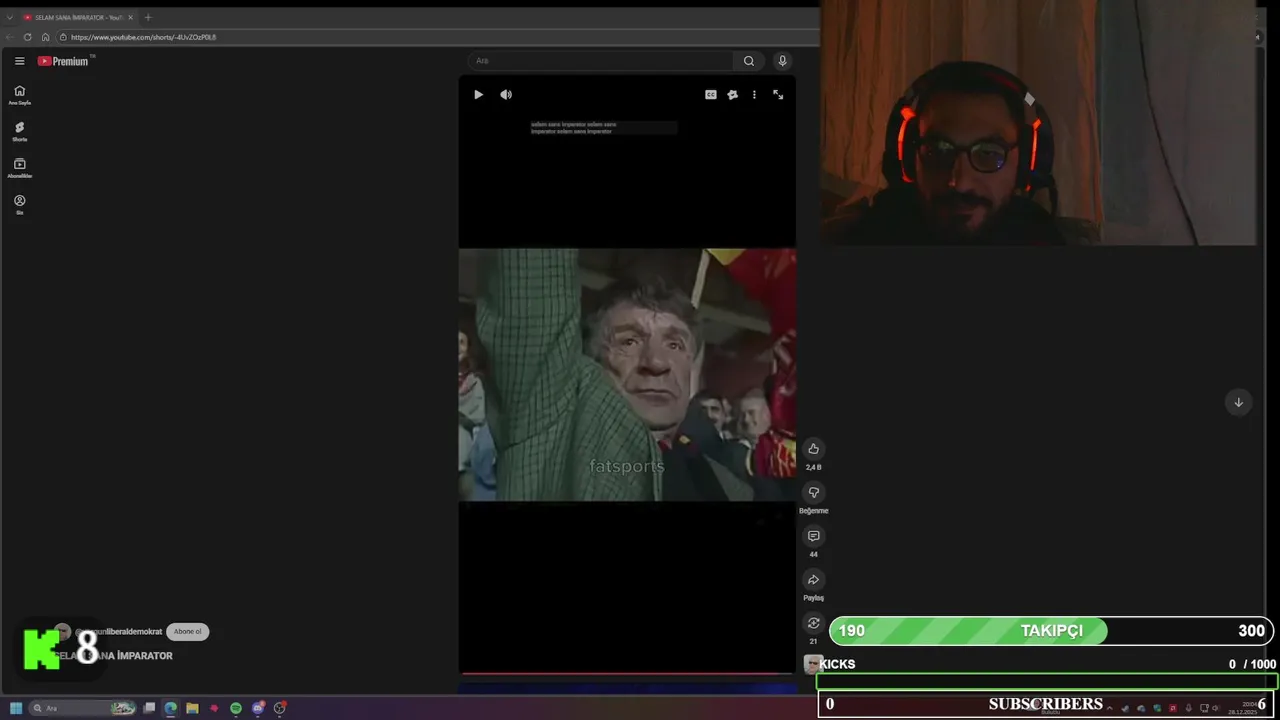Expand the browser tab list chevron
This screenshot has width=1280, height=720.
click(x=9, y=17)
